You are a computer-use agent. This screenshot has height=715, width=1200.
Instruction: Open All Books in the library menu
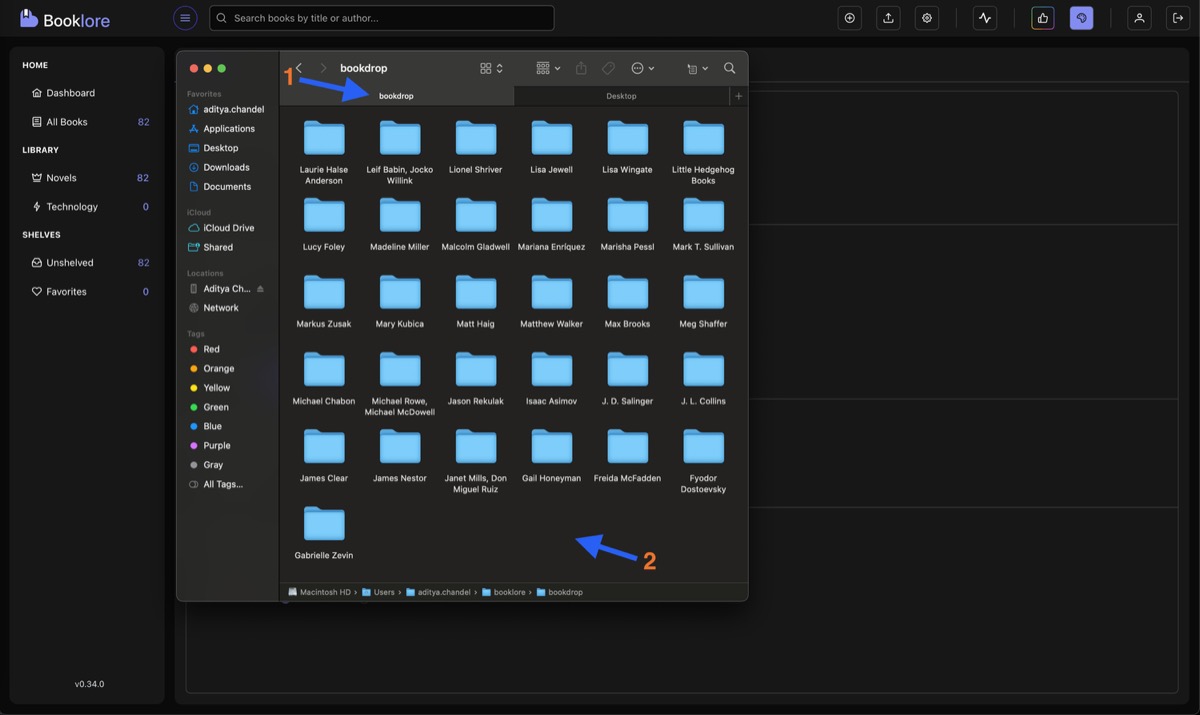[x=63, y=121]
